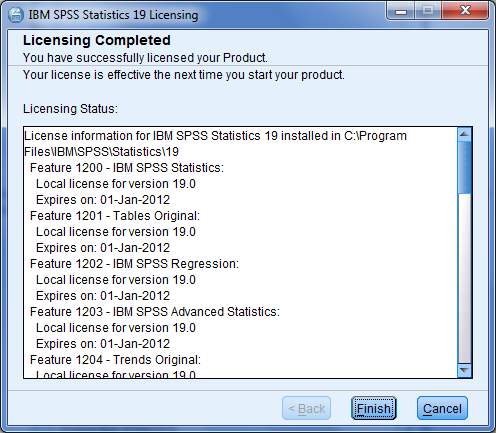Close the Licensing window with X

(x=465, y=11)
